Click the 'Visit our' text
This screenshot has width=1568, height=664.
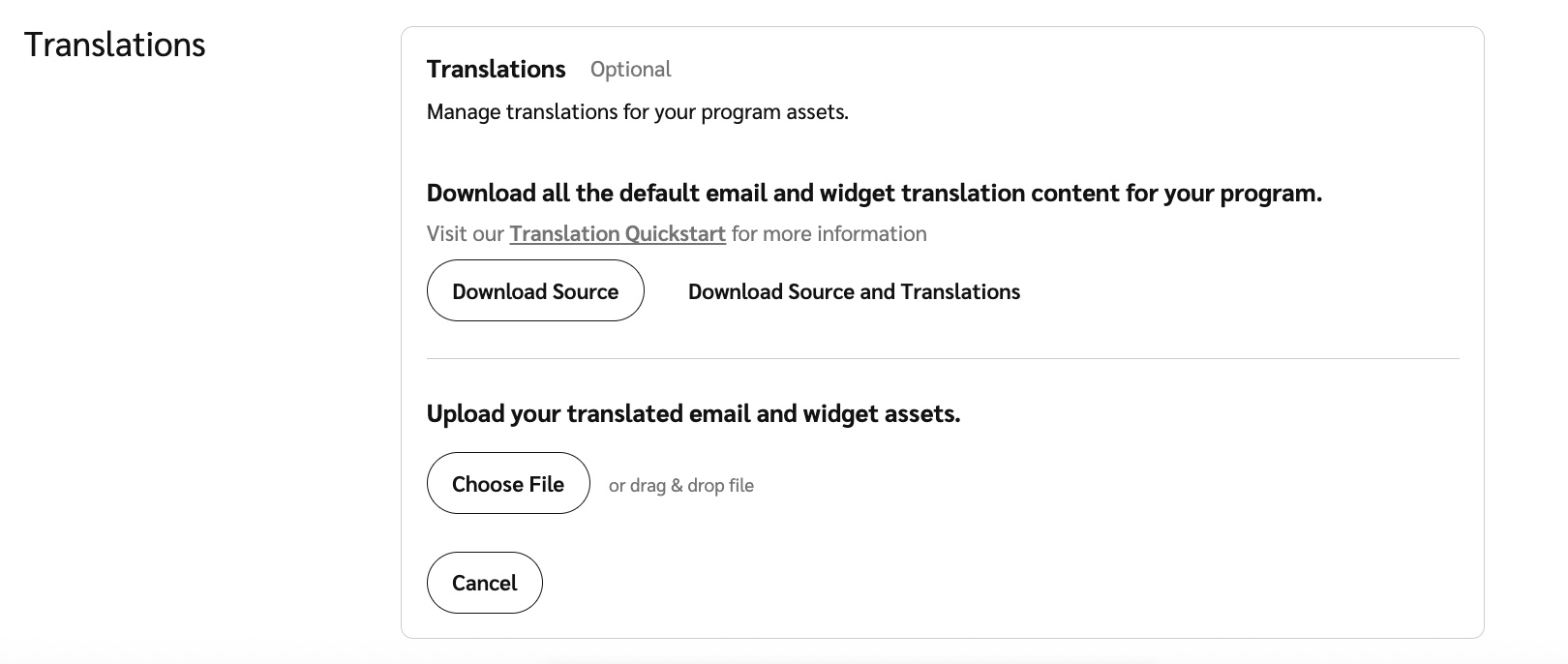tap(465, 234)
